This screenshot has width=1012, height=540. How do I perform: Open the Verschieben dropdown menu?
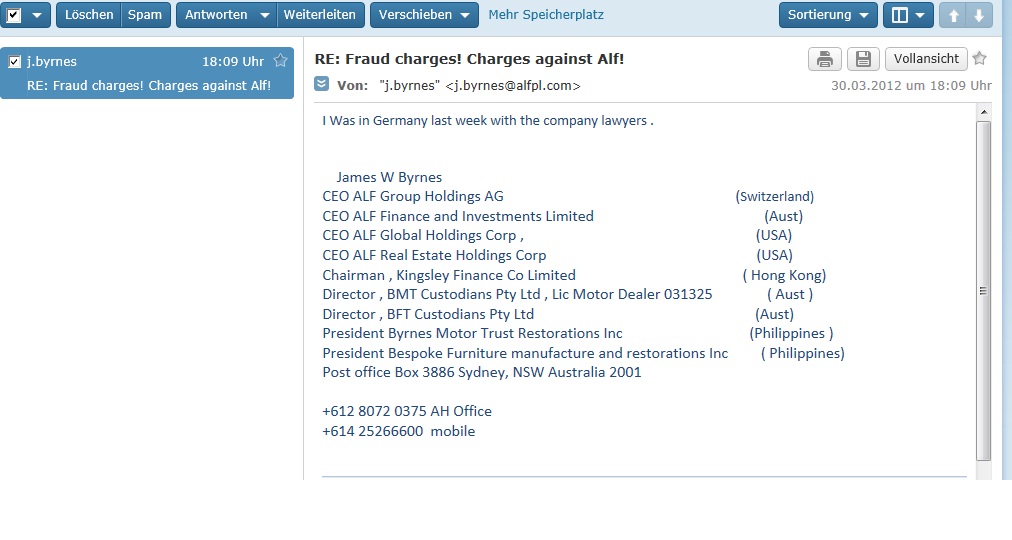click(x=424, y=15)
